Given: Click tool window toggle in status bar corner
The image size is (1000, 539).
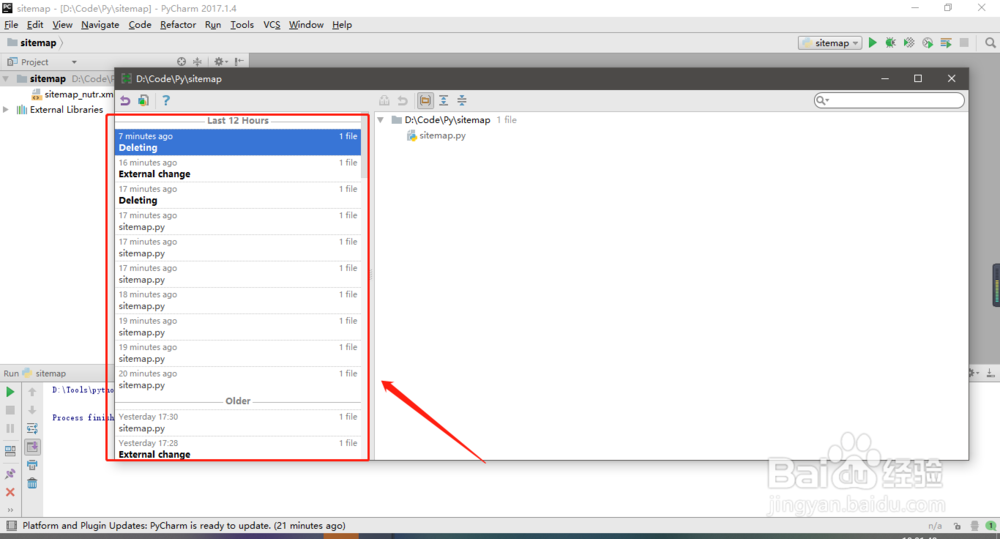Looking at the screenshot, I should point(11,526).
